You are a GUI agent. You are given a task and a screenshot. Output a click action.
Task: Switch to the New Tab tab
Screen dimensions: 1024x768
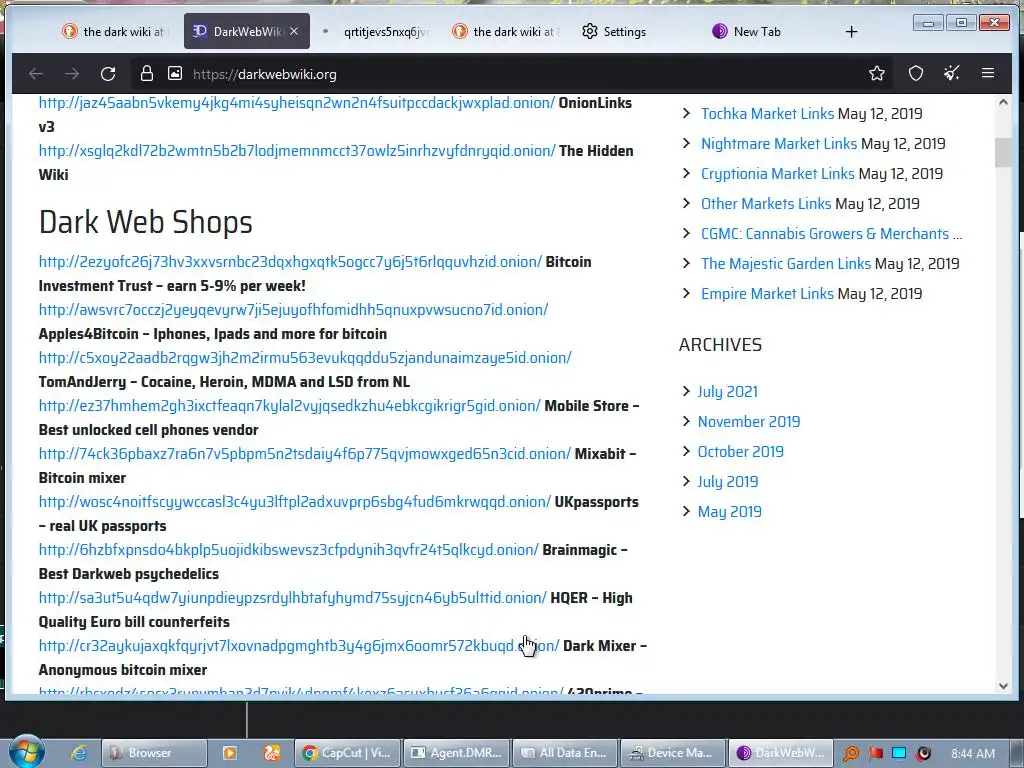[x=748, y=31]
